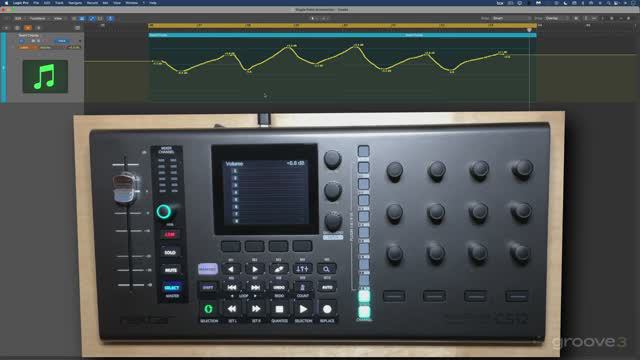Screen dimensions: 640x360
Task: Open the File menu
Action: point(36,2)
